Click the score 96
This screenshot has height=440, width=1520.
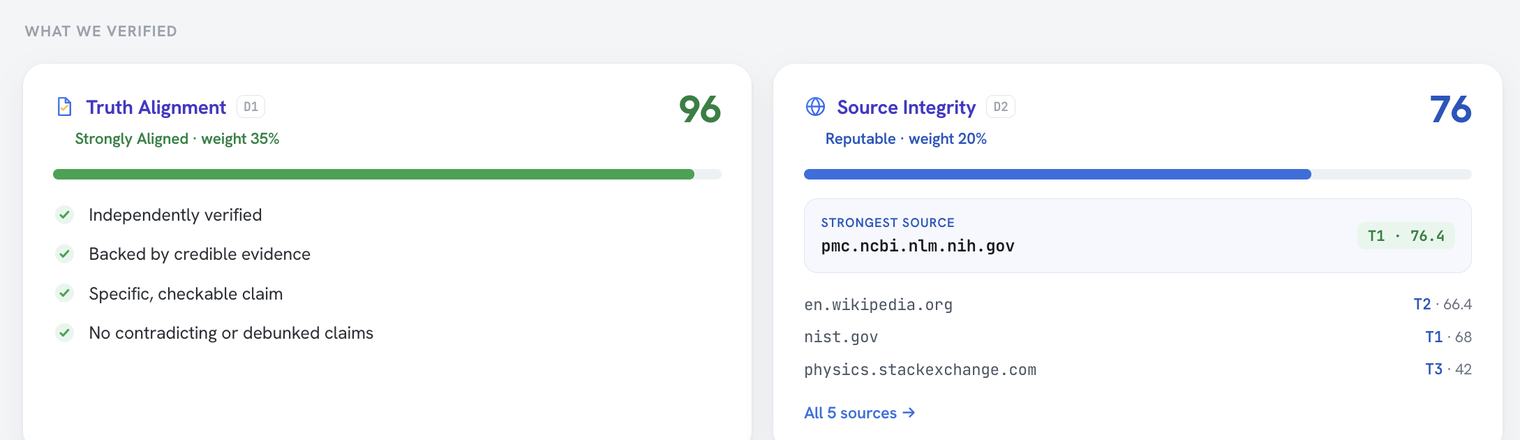[700, 109]
